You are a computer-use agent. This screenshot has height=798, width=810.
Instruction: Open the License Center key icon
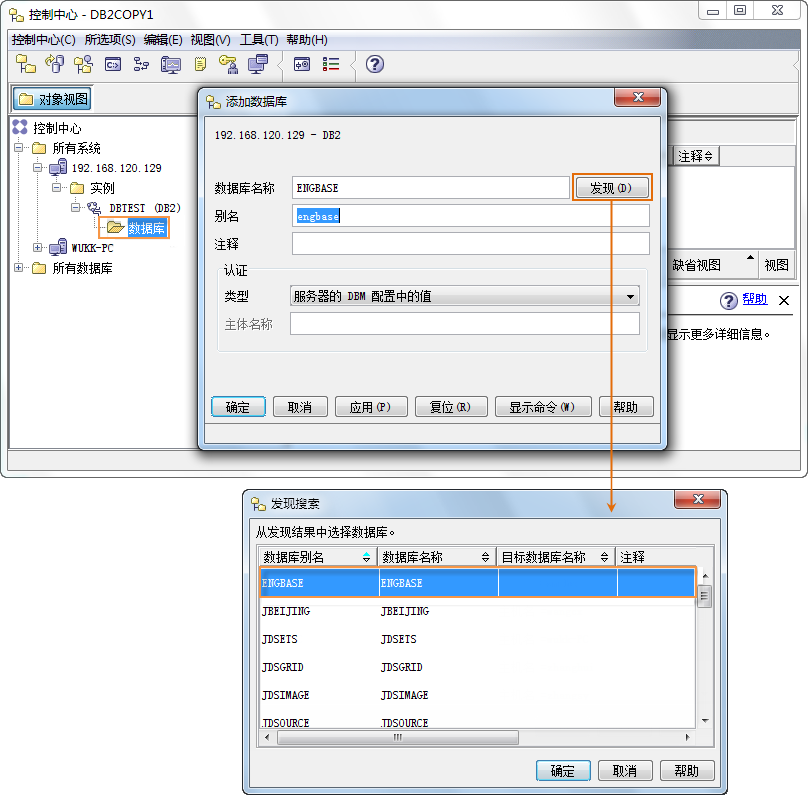click(228, 64)
